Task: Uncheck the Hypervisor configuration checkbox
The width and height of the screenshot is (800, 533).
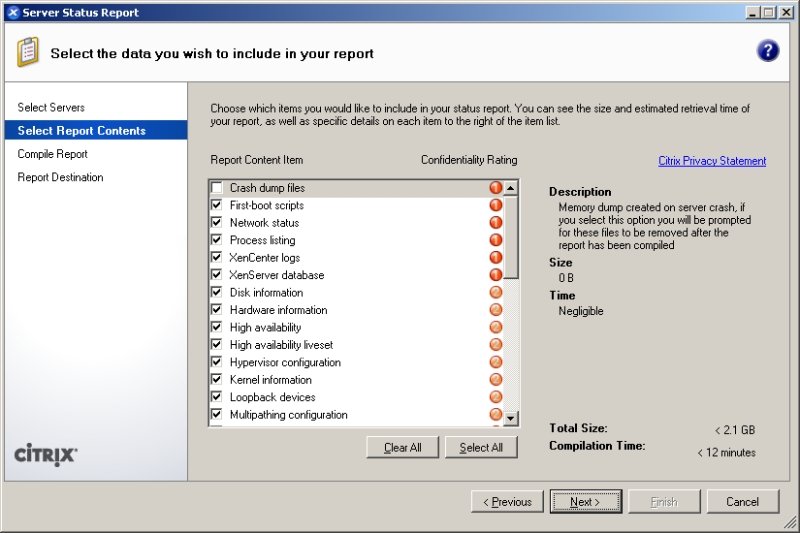Action: coord(217,362)
